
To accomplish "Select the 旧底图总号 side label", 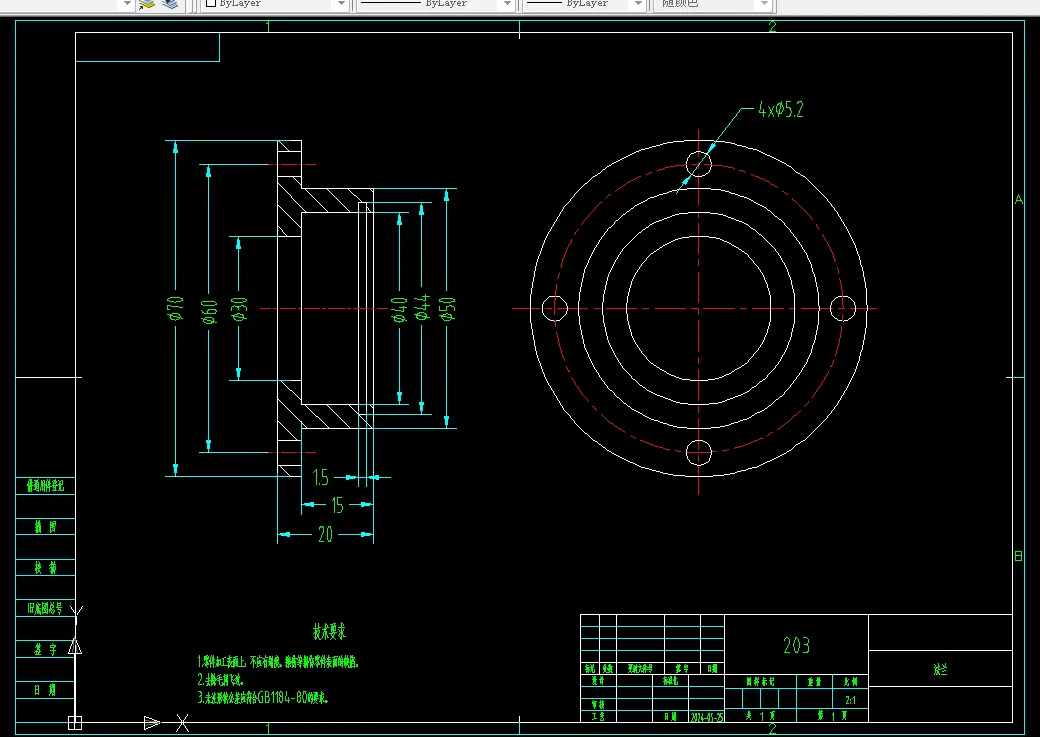I will coord(45,608).
